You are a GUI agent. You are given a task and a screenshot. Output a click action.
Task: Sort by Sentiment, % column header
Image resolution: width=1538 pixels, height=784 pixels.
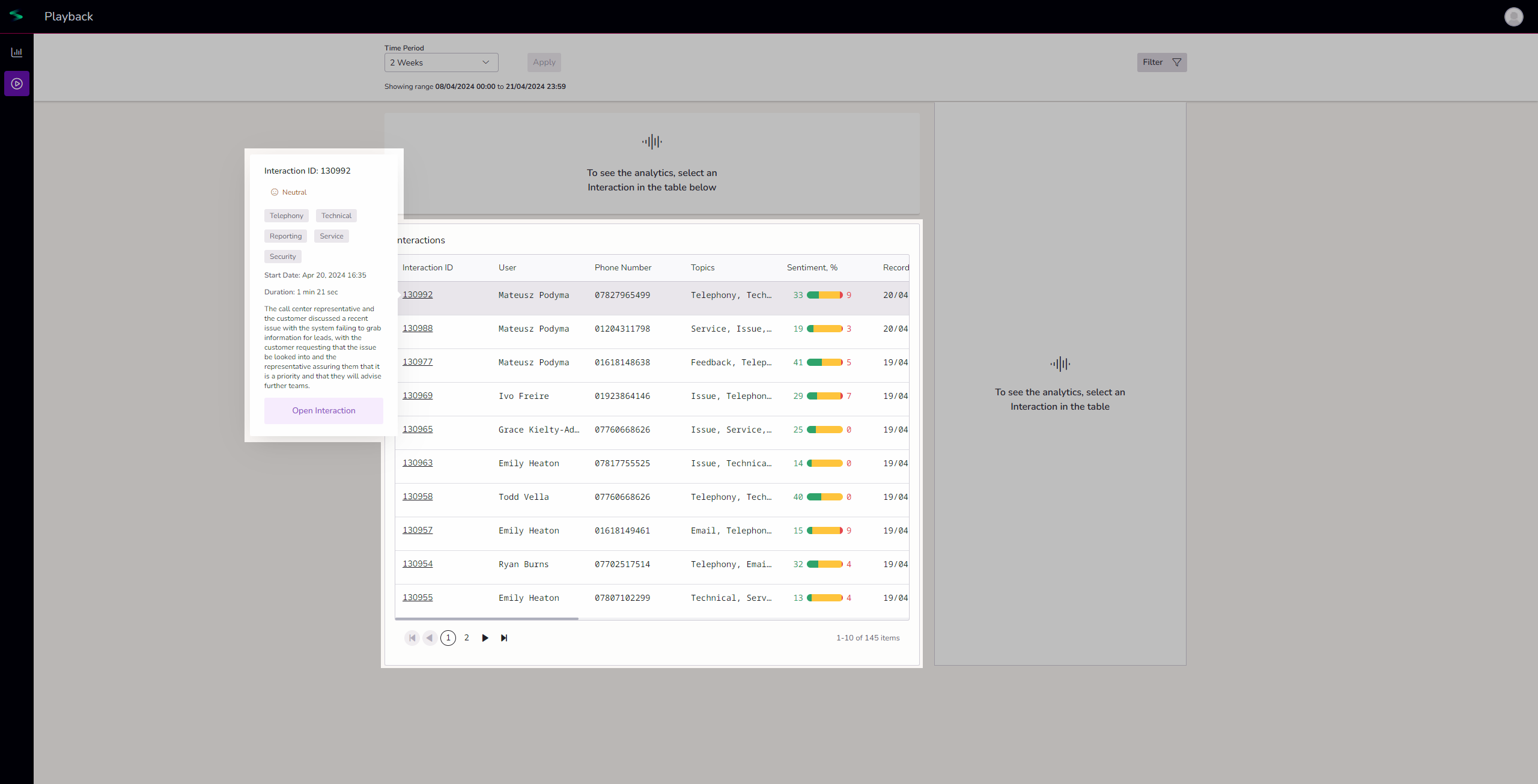(812, 268)
